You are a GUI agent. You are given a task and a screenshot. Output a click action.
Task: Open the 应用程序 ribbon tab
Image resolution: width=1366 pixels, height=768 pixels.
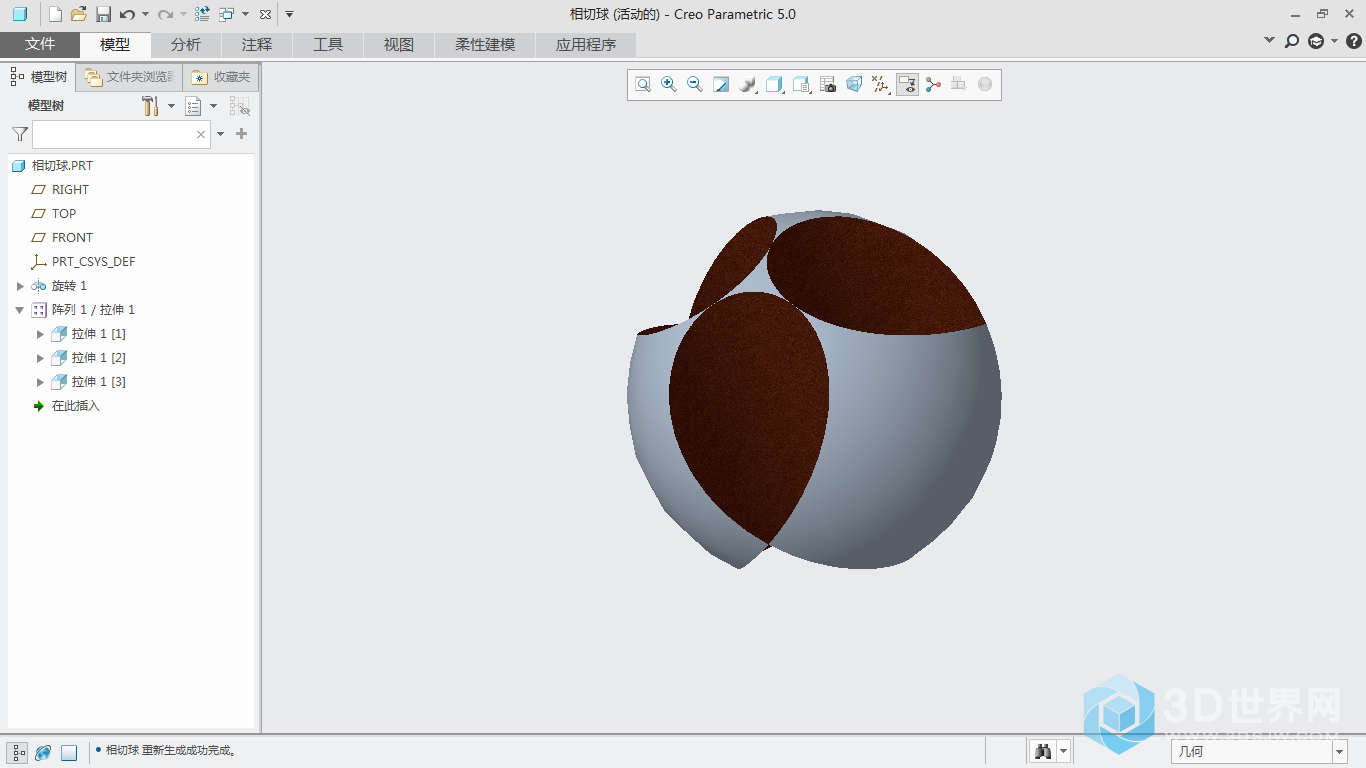(x=586, y=45)
